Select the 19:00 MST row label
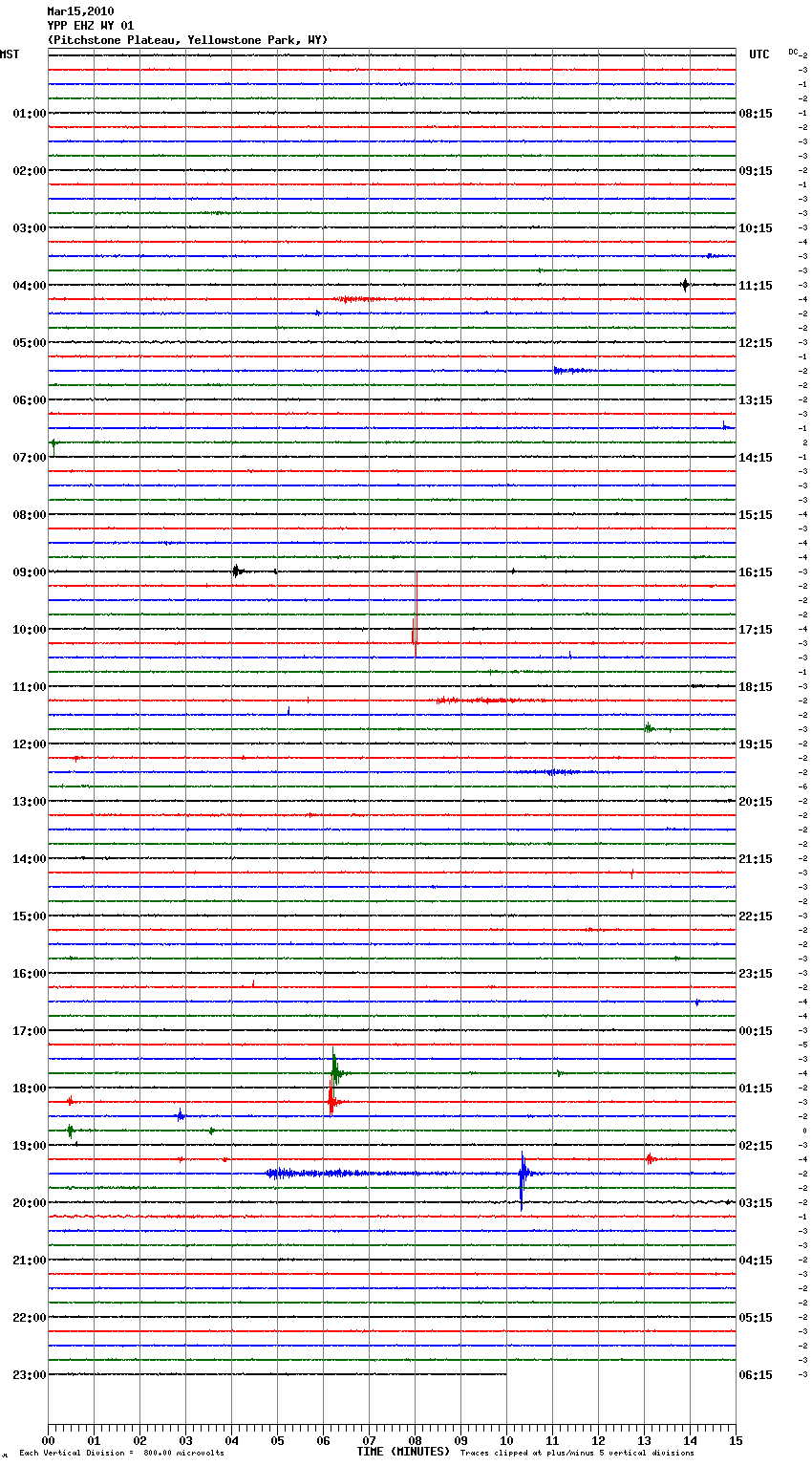Screen dimensions: 812x1466 30,1146
